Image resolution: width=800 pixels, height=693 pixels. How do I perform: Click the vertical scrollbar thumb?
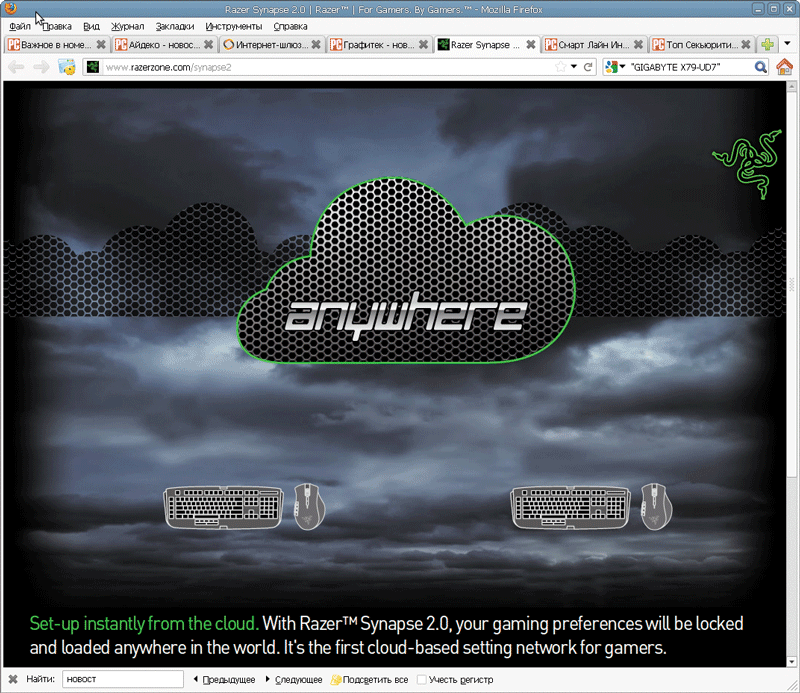(791, 284)
